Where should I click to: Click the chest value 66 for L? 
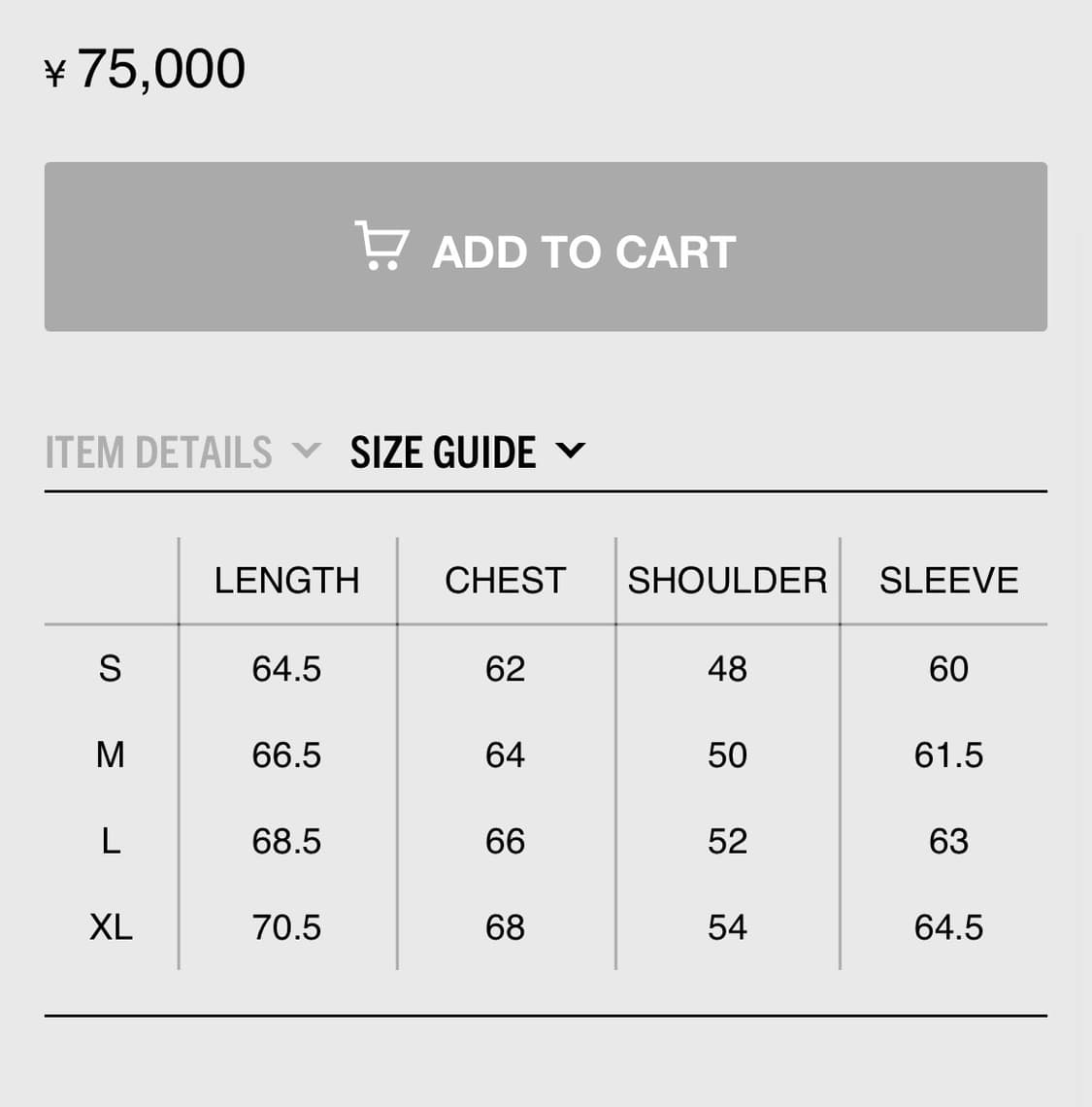pyautogui.click(x=505, y=841)
